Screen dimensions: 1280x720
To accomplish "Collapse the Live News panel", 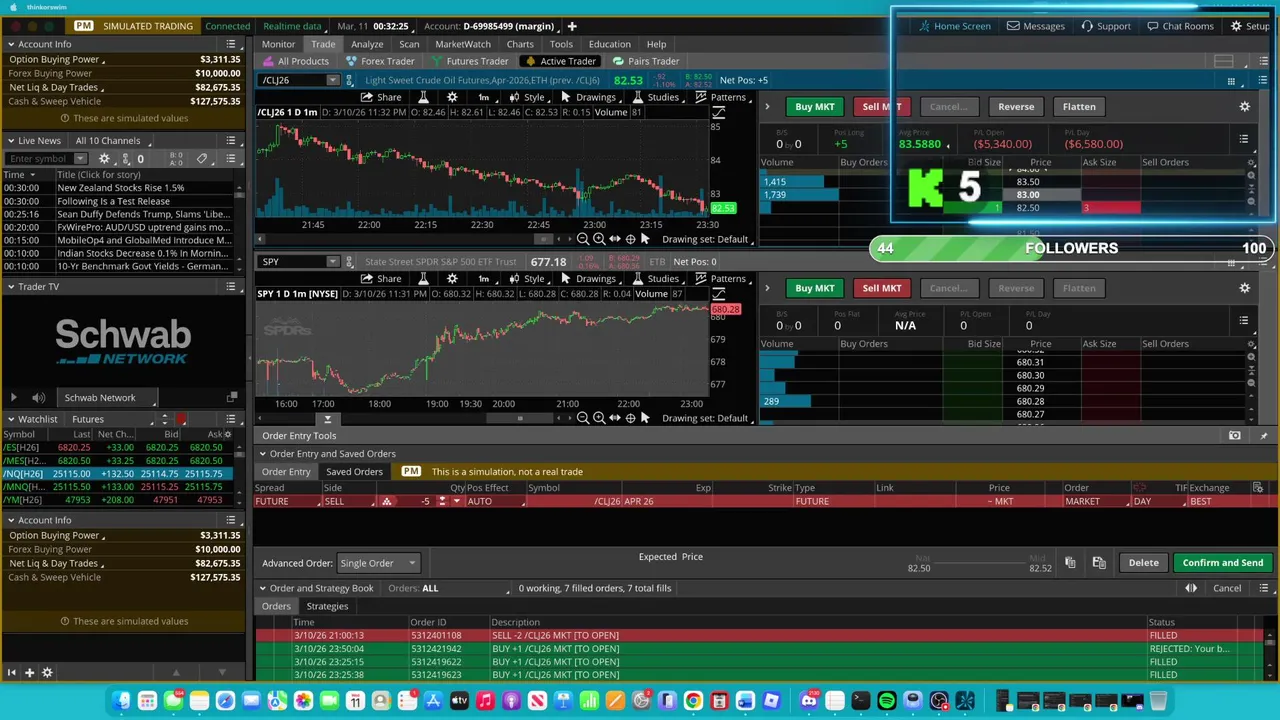I will click(x=10, y=141).
